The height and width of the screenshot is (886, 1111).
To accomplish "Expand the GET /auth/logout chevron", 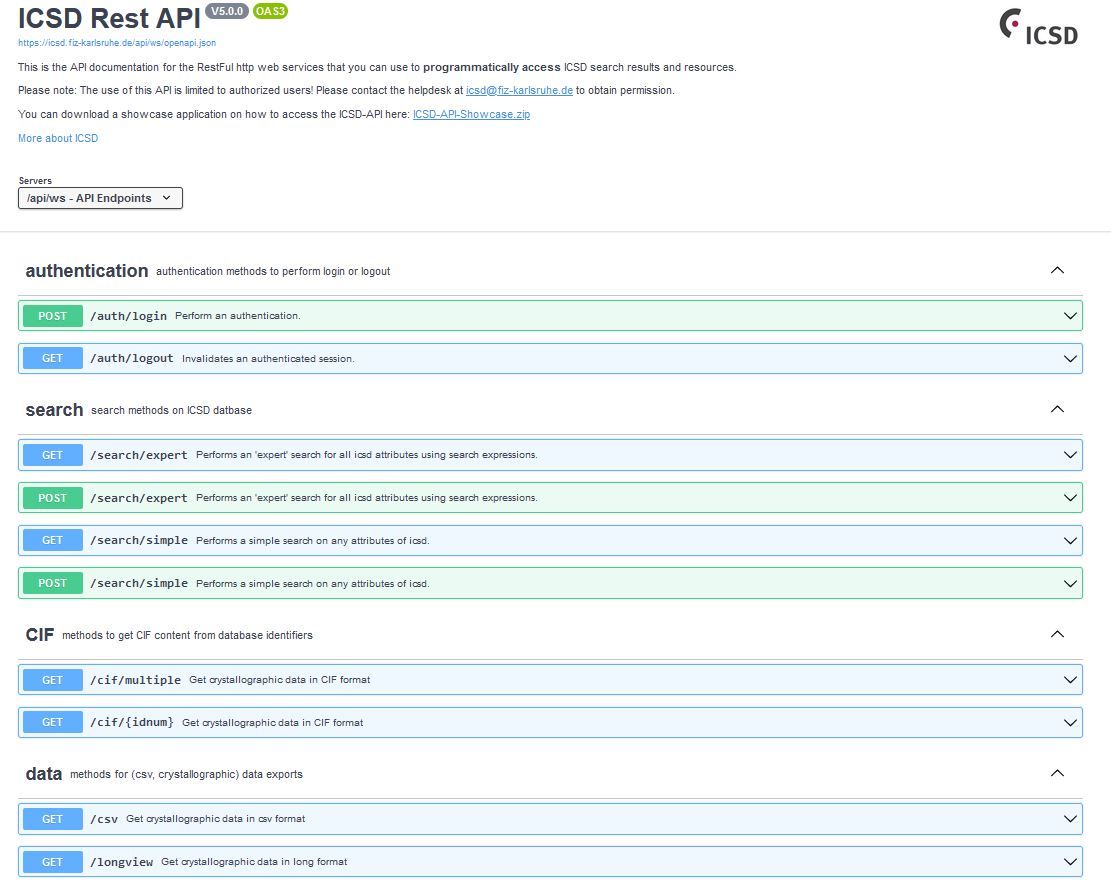I will click(1070, 359).
